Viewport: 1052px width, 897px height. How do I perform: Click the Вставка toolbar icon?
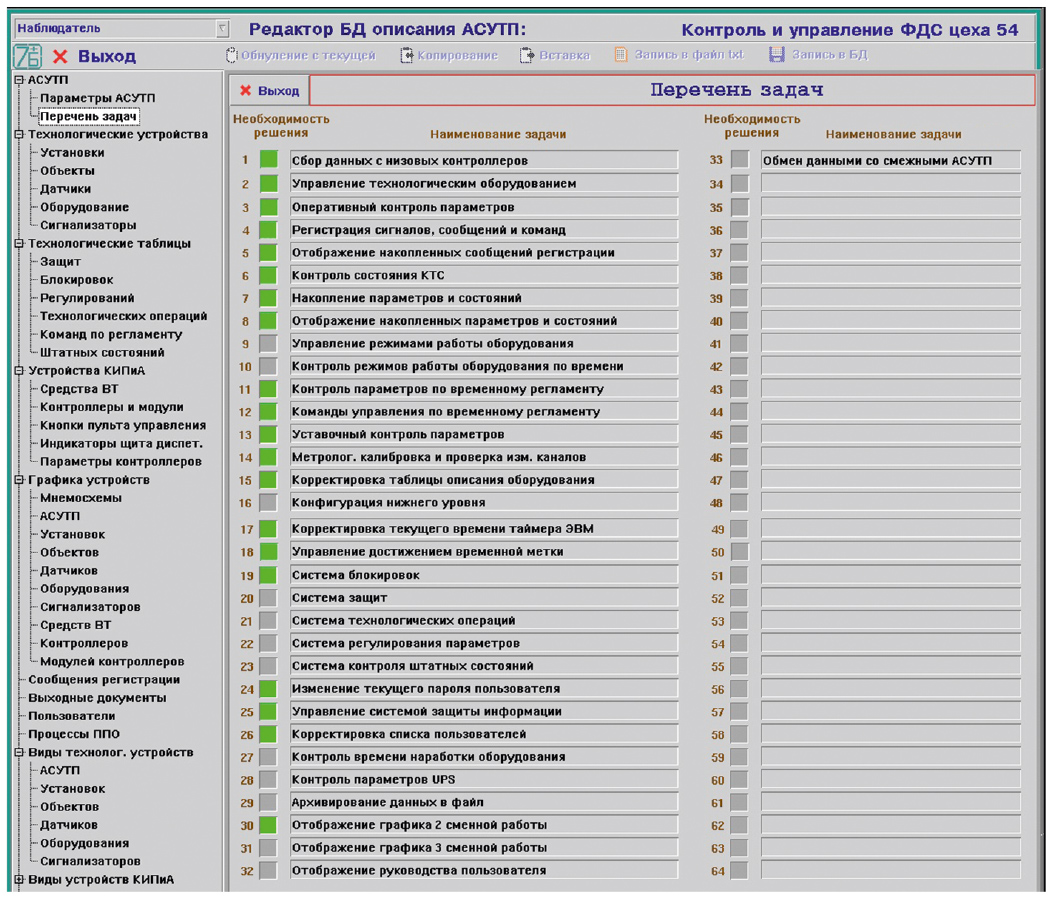[527, 55]
